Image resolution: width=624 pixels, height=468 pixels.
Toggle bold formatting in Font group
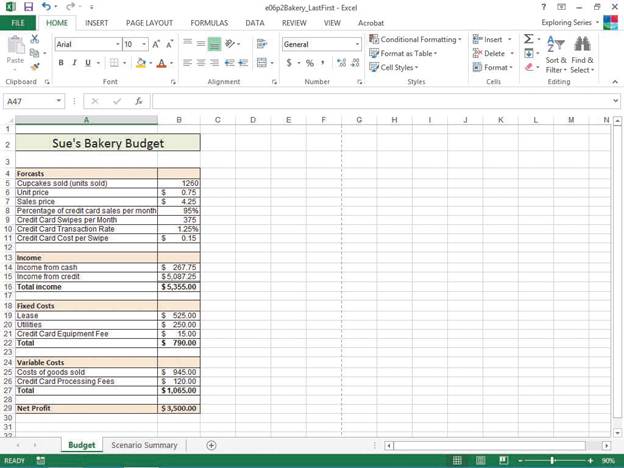coord(61,63)
